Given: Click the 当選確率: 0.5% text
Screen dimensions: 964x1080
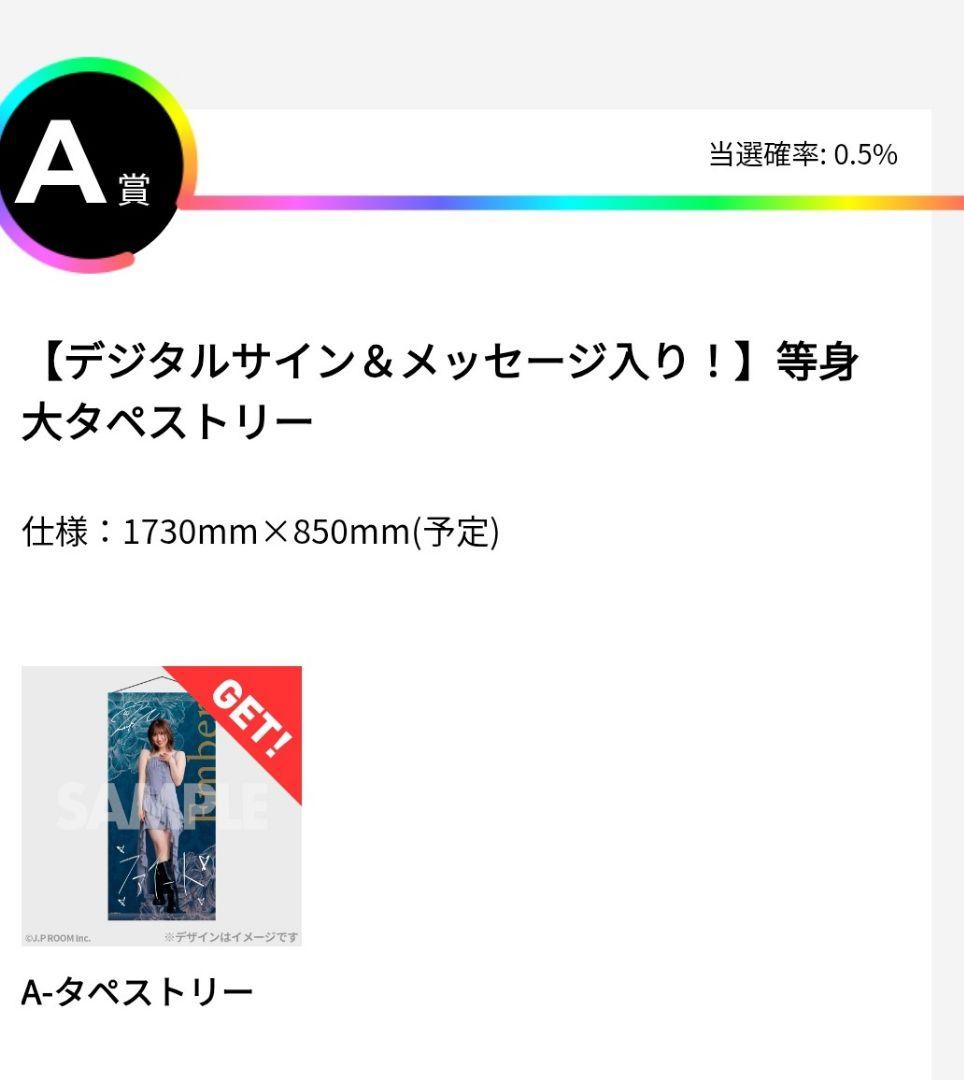Looking at the screenshot, I should pos(803,155).
